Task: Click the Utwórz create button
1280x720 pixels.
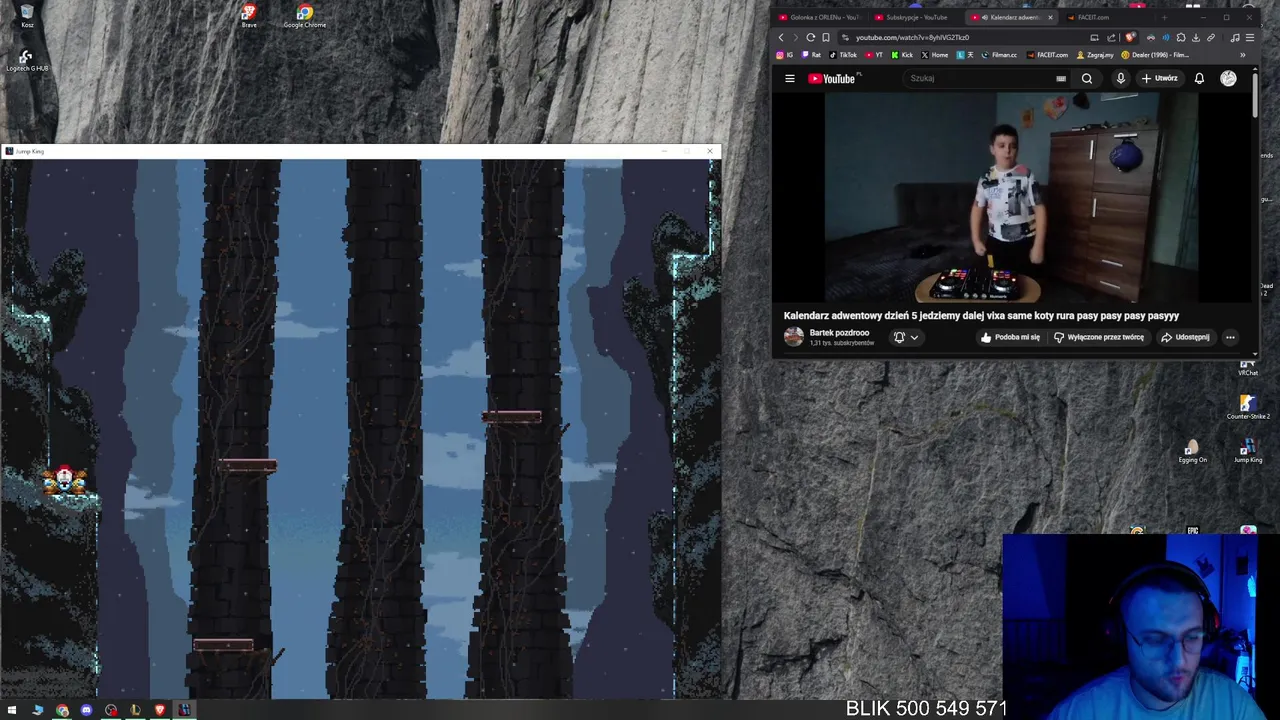Action: (x=1160, y=78)
